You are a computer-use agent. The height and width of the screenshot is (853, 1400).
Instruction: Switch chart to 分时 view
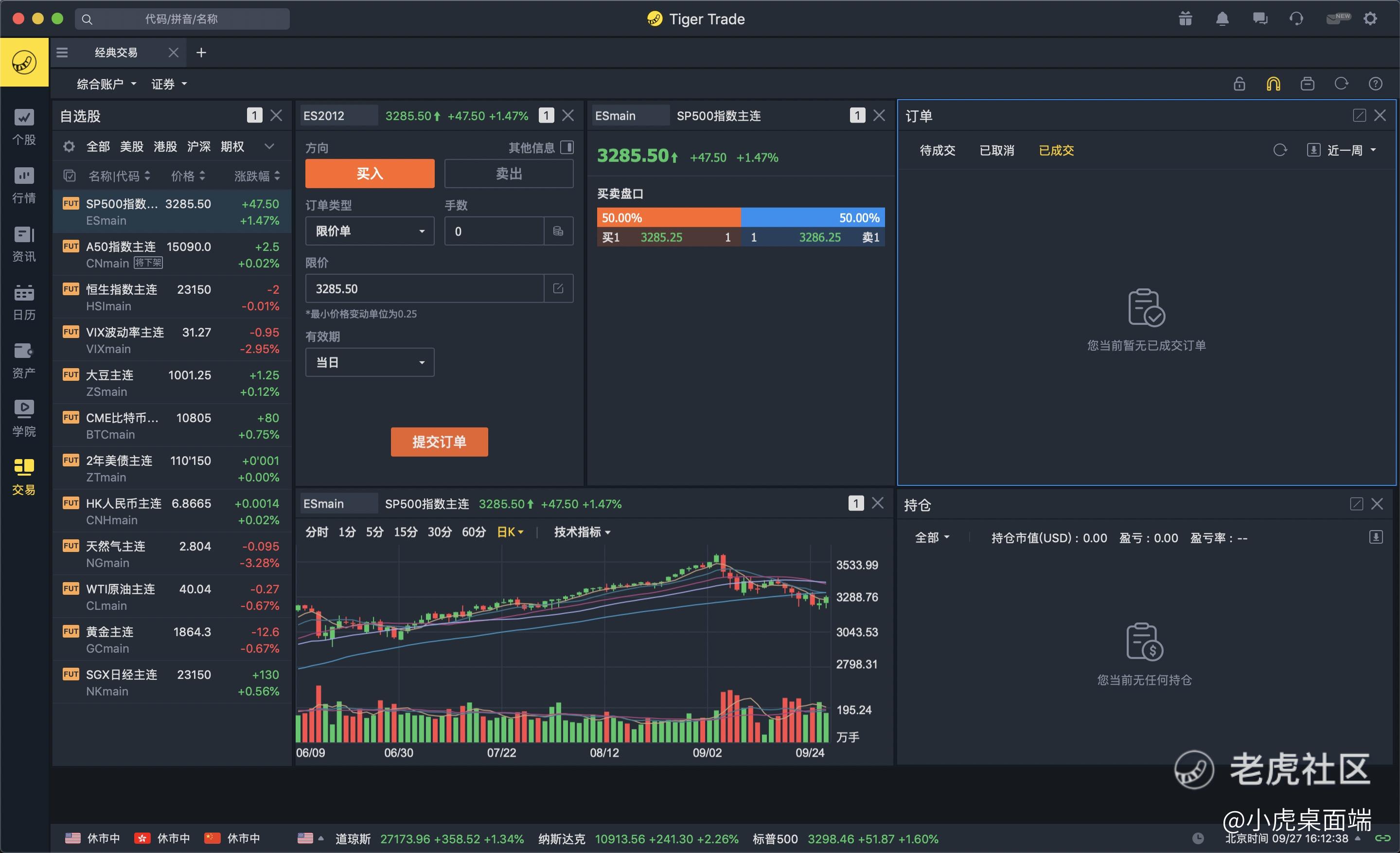point(317,533)
